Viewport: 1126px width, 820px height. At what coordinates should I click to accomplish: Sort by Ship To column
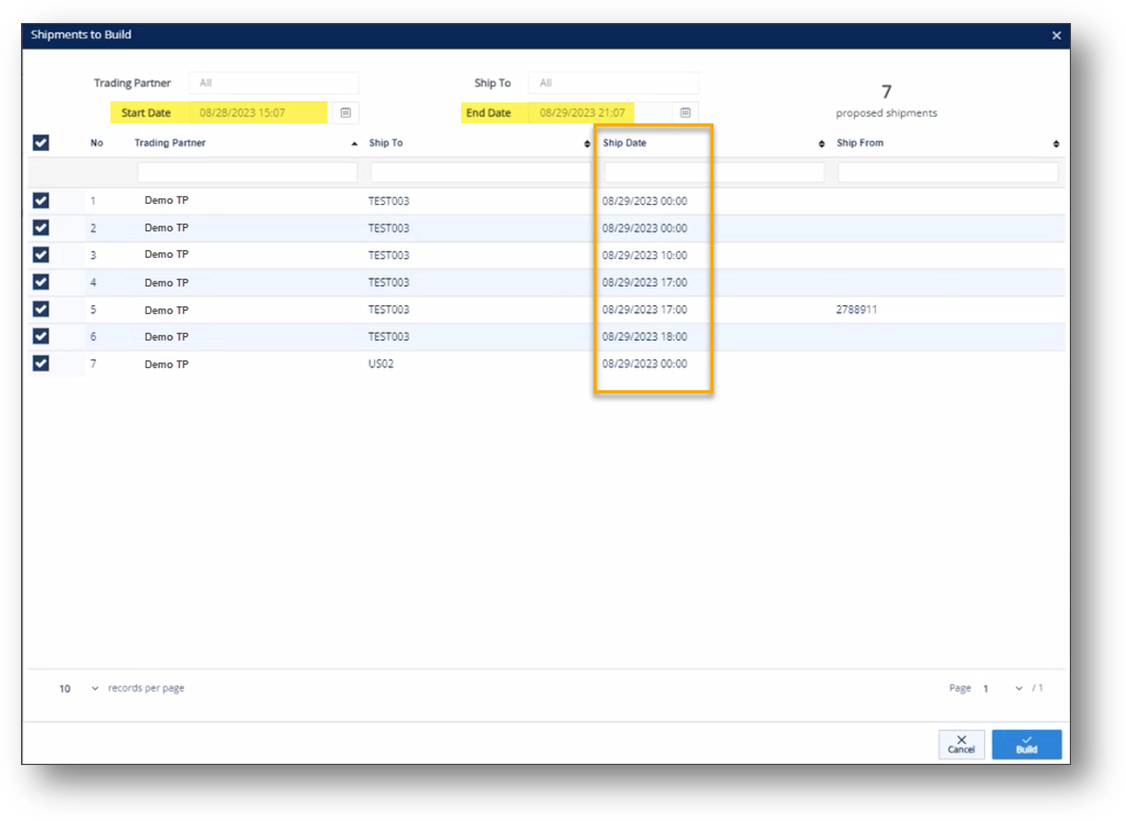pos(587,144)
